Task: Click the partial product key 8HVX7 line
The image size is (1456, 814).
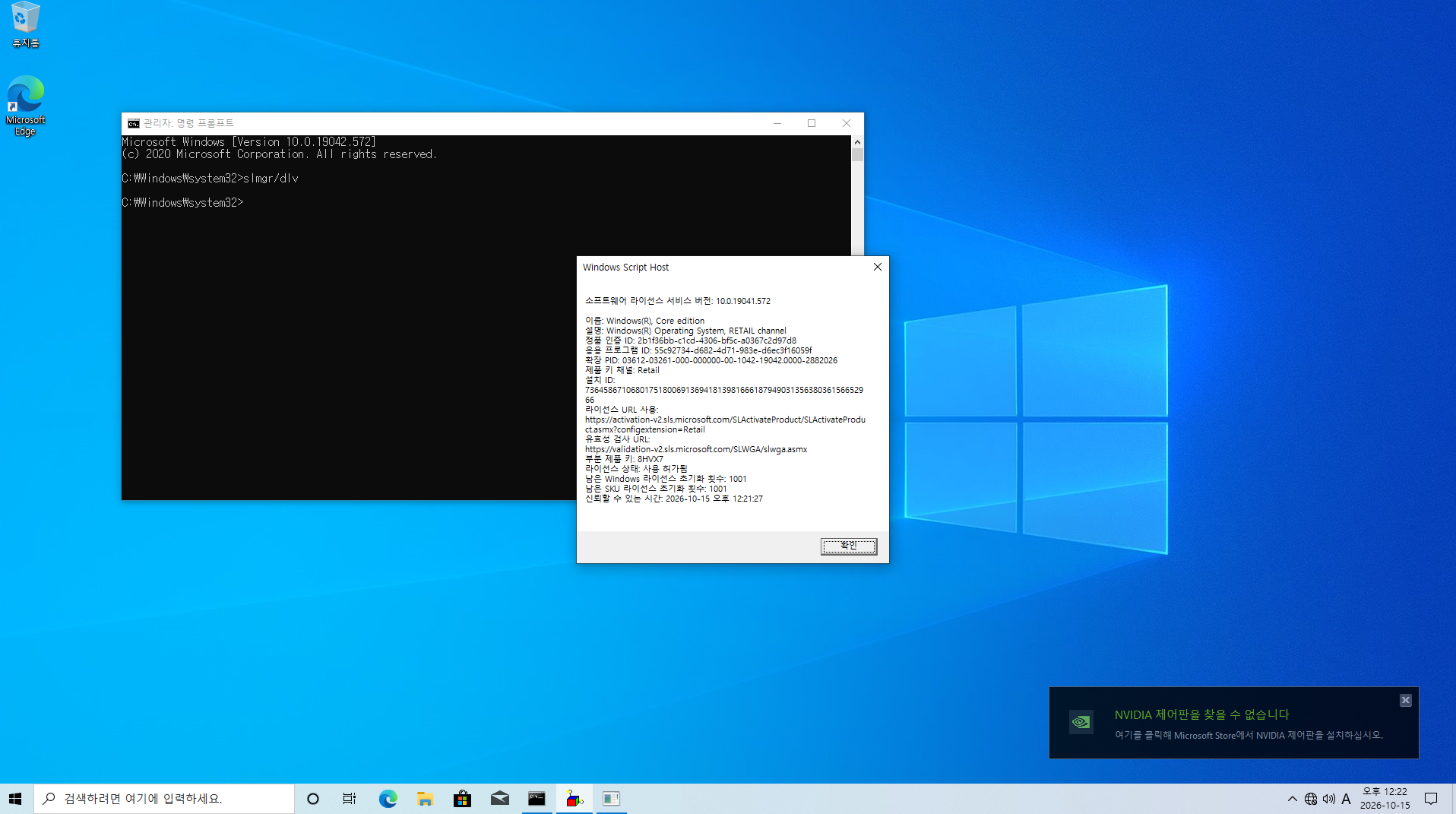Action: 624,459
